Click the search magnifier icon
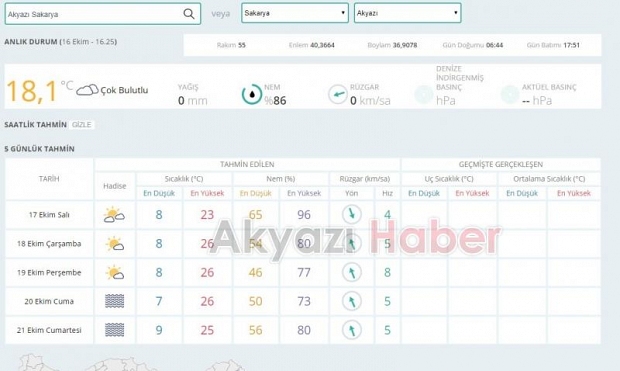620x371 pixels. tap(189, 14)
